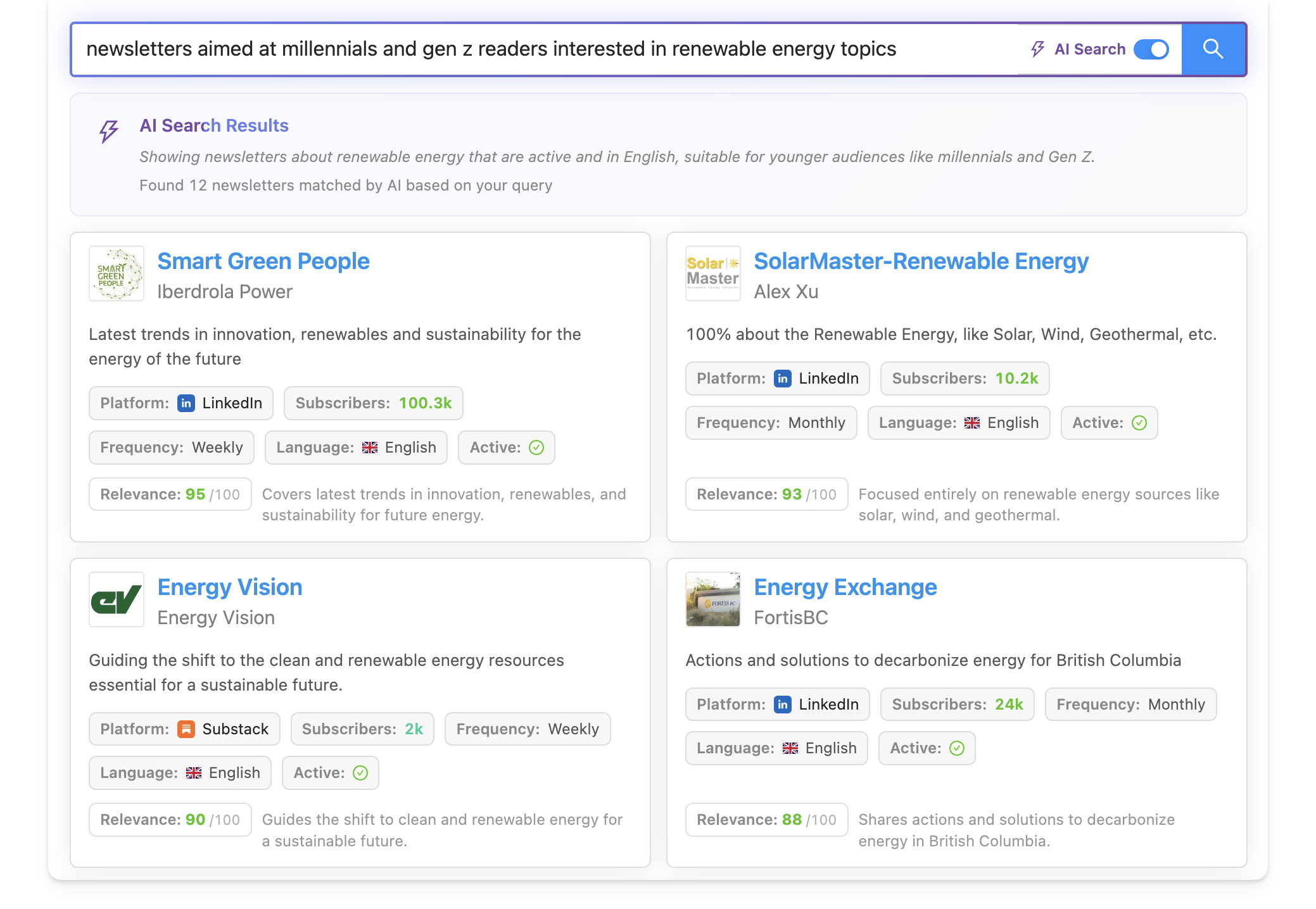Click the LinkedIn icon on SolarMaster card
The height and width of the screenshot is (909, 1316).
783,379
